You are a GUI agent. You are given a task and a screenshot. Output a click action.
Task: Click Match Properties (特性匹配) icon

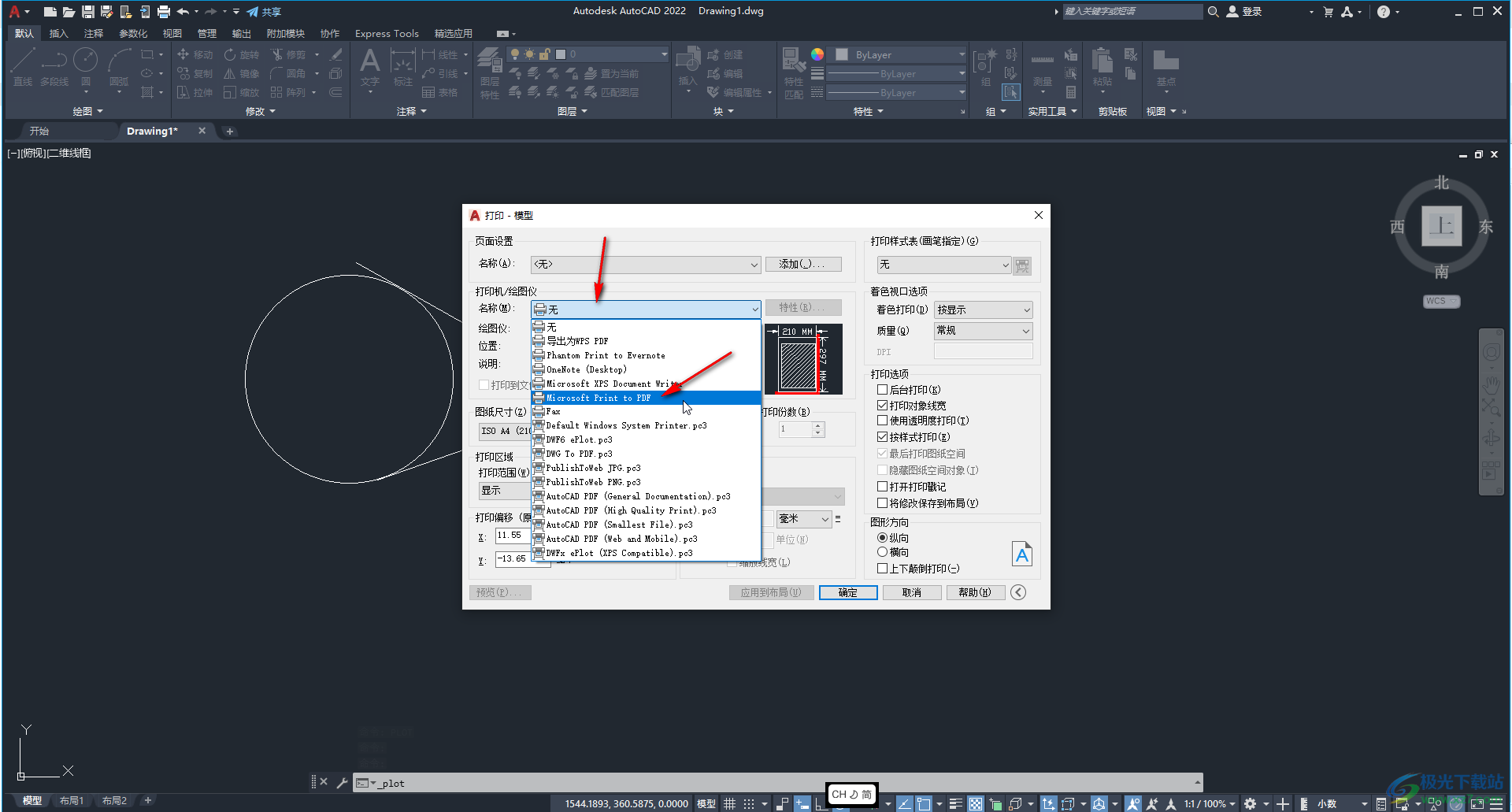(x=794, y=73)
